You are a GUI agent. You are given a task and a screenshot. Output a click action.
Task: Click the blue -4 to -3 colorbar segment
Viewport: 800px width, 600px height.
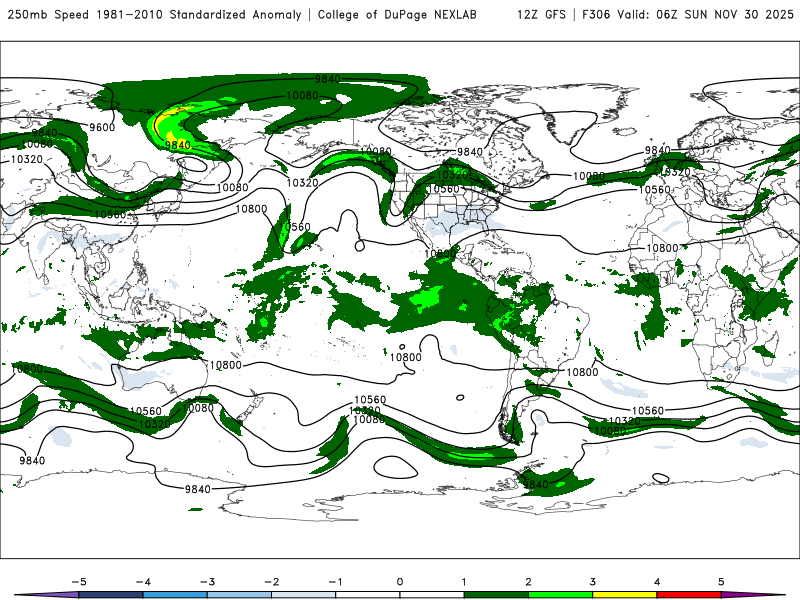coord(175,595)
